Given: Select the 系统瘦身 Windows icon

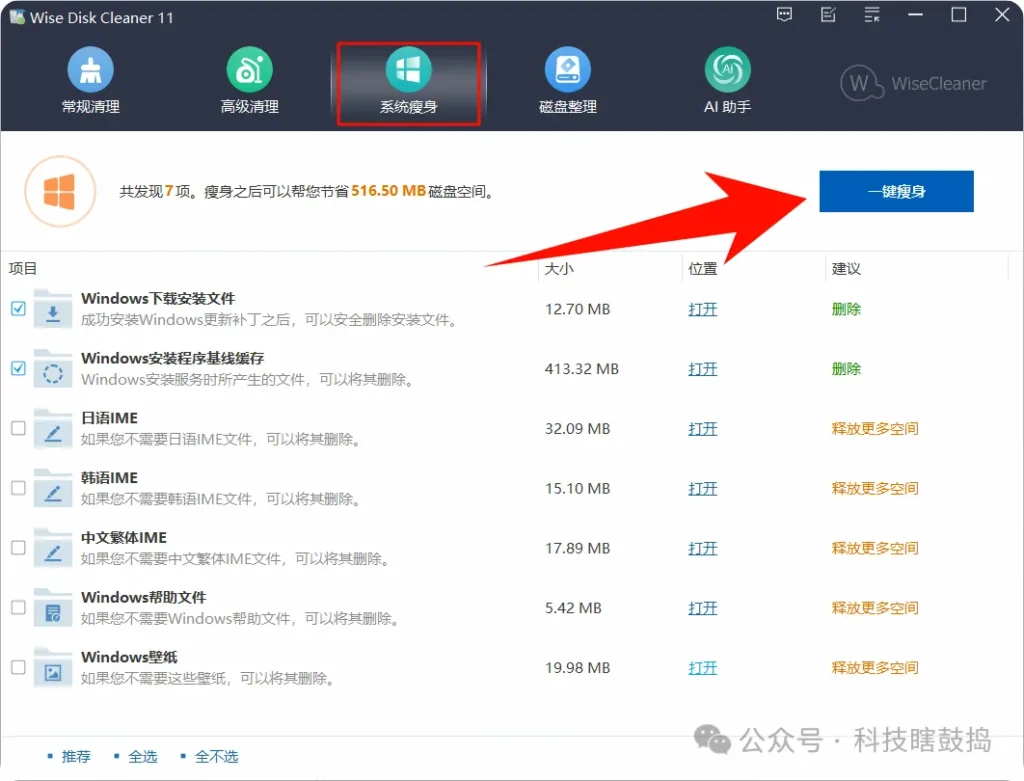Looking at the screenshot, I should tap(408, 70).
